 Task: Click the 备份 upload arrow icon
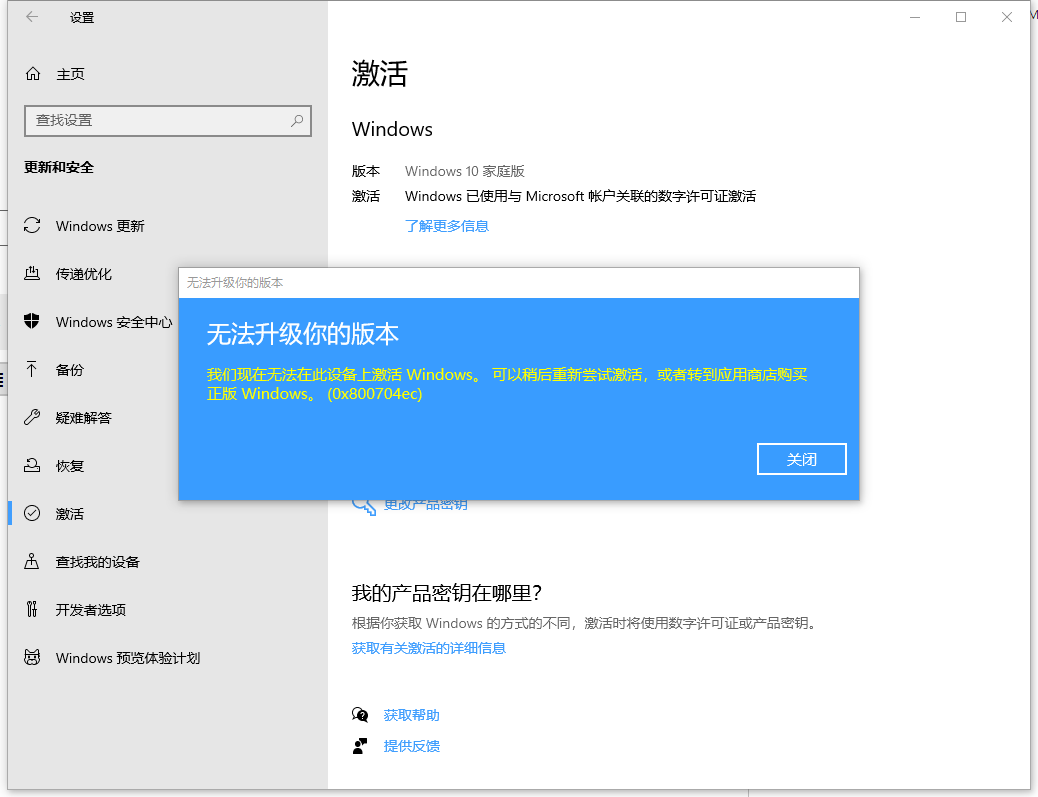pos(32,369)
